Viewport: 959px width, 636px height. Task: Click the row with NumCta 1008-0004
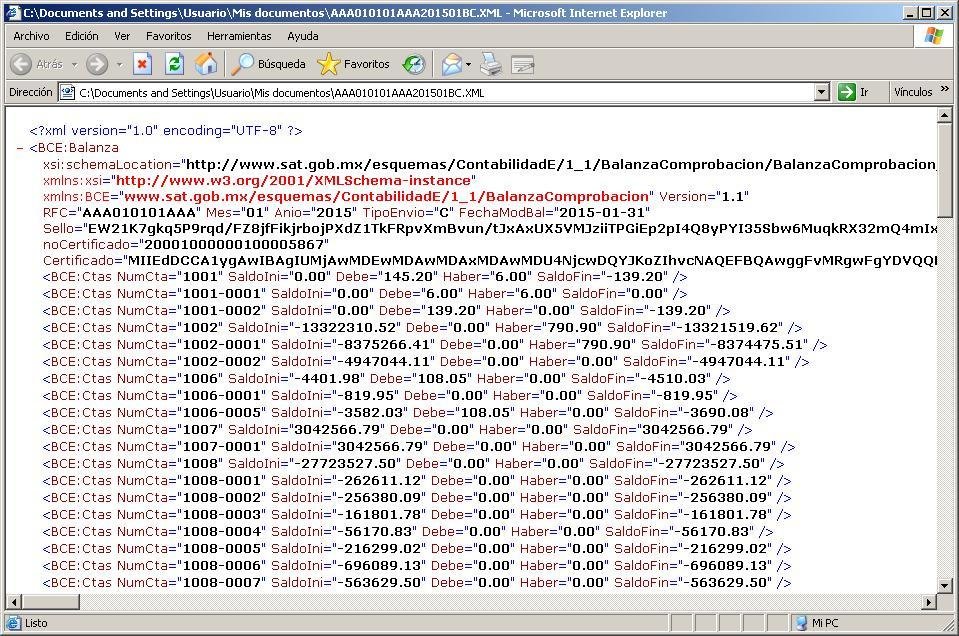[x=408, y=531]
